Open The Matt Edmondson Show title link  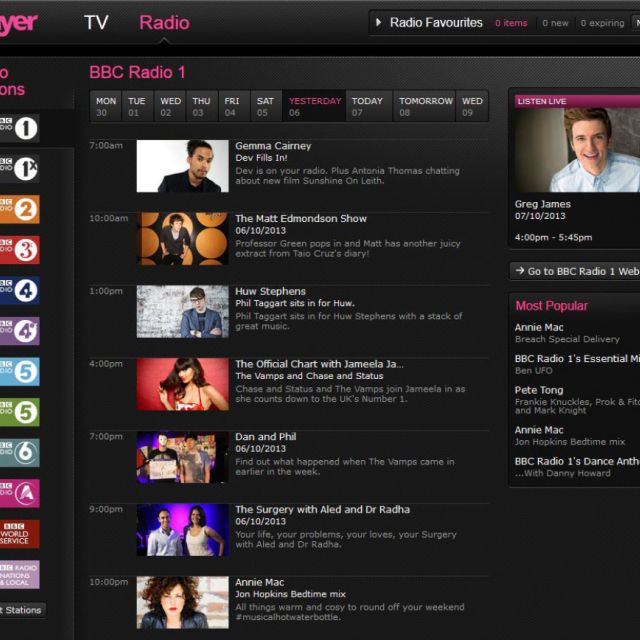pyautogui.click(x=301, y=219)
